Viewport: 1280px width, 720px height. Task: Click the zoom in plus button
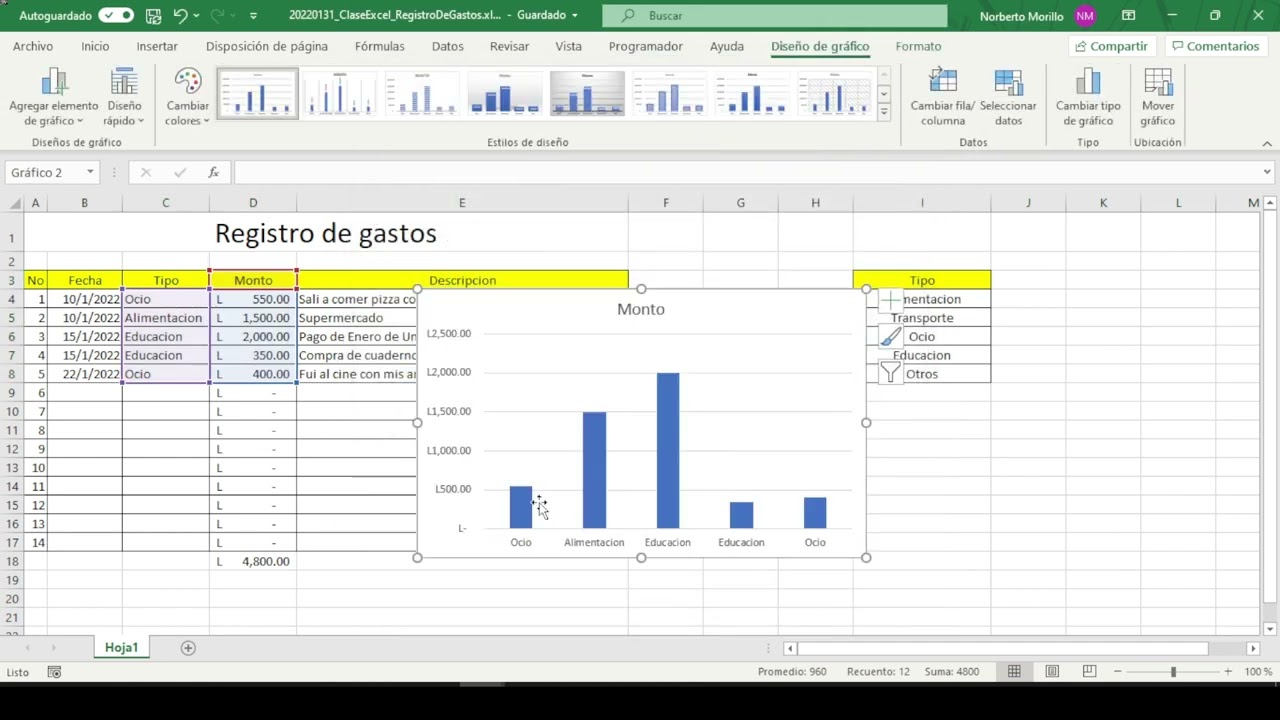click(1228, 672)
